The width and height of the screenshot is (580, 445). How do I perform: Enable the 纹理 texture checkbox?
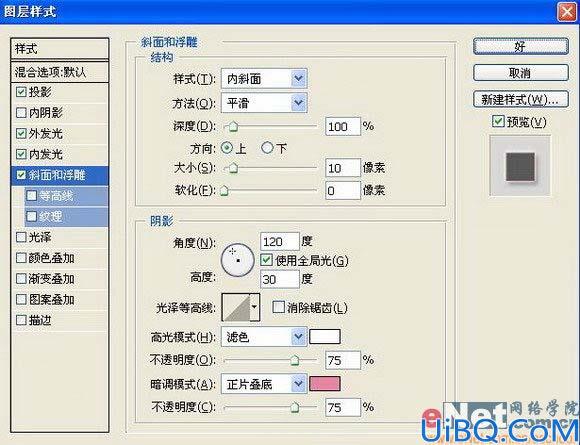click(32, 216)
